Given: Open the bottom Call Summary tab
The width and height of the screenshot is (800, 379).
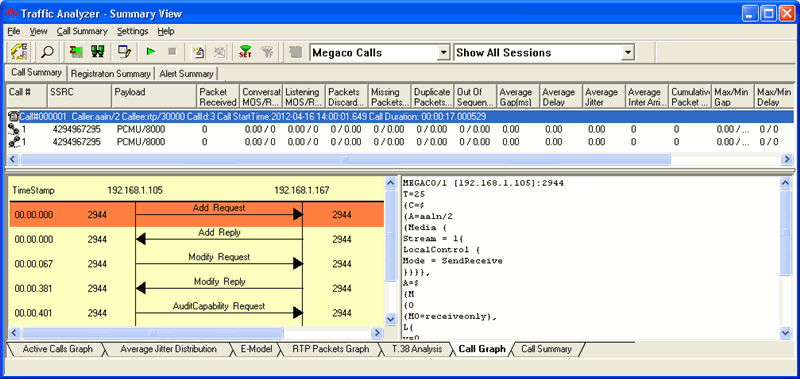Looking at the screenshot, I should tap(546, 349).
